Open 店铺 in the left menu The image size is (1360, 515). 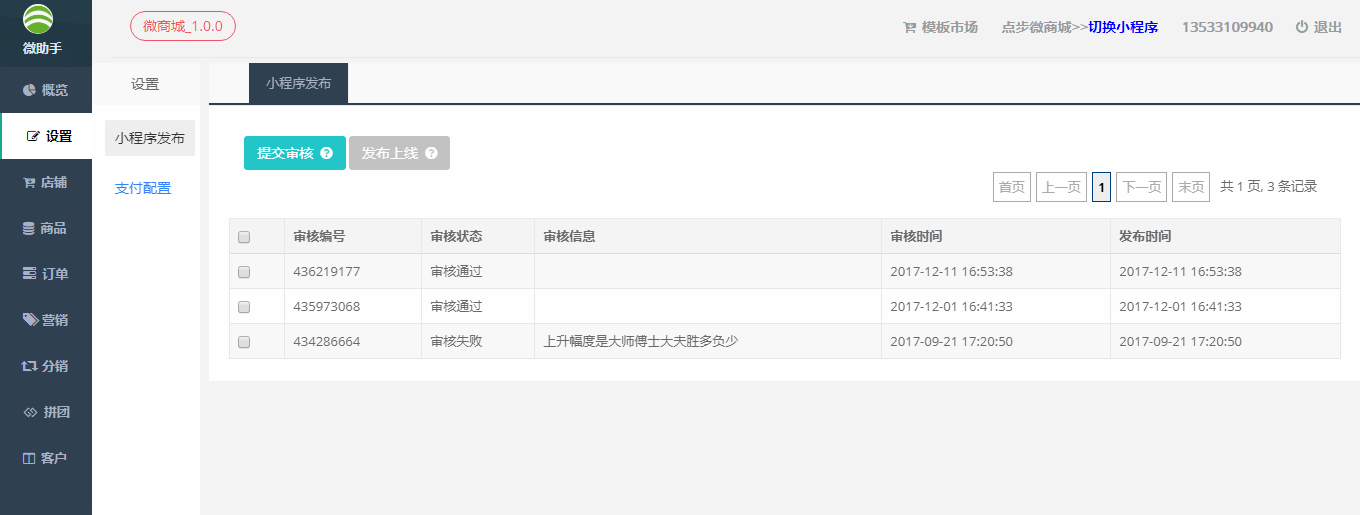click(46, 182)
